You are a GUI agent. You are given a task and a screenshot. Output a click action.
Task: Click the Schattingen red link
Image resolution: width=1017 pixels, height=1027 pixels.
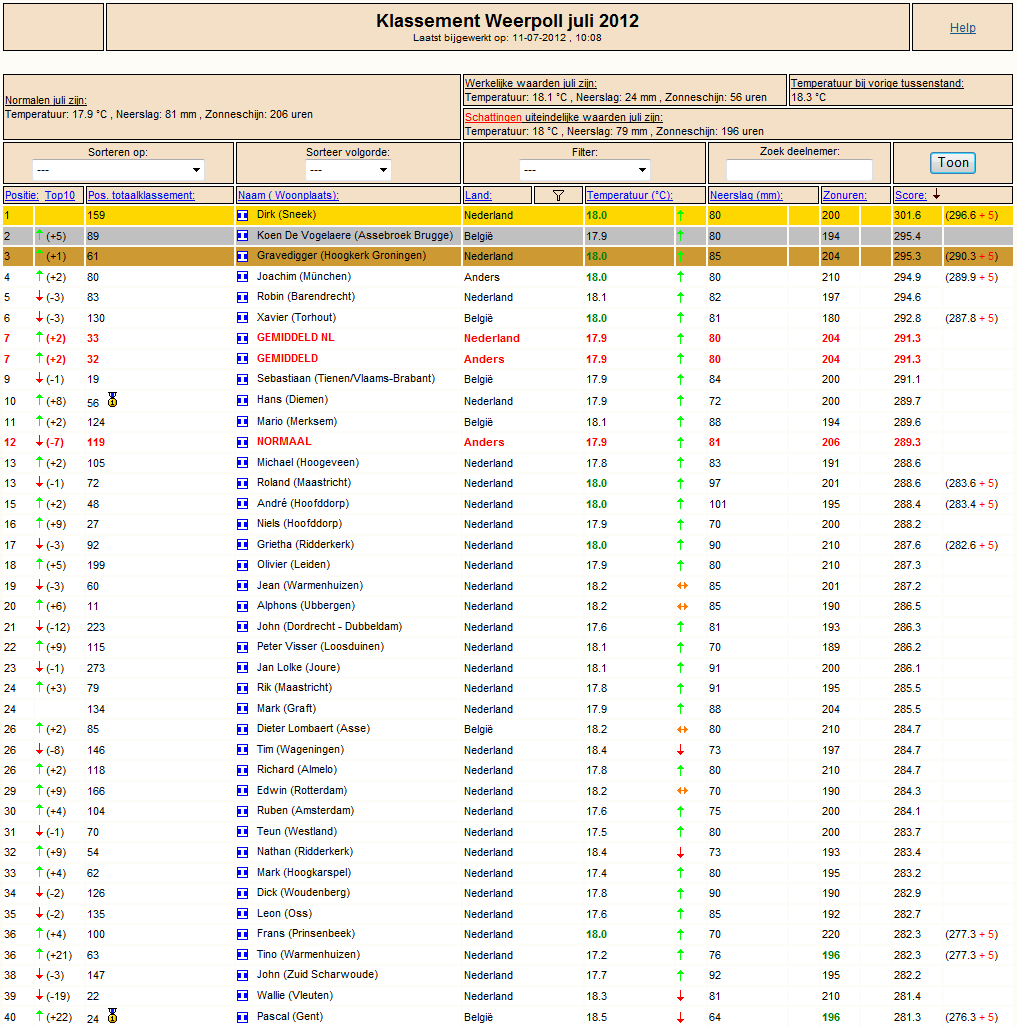point(493,117)
